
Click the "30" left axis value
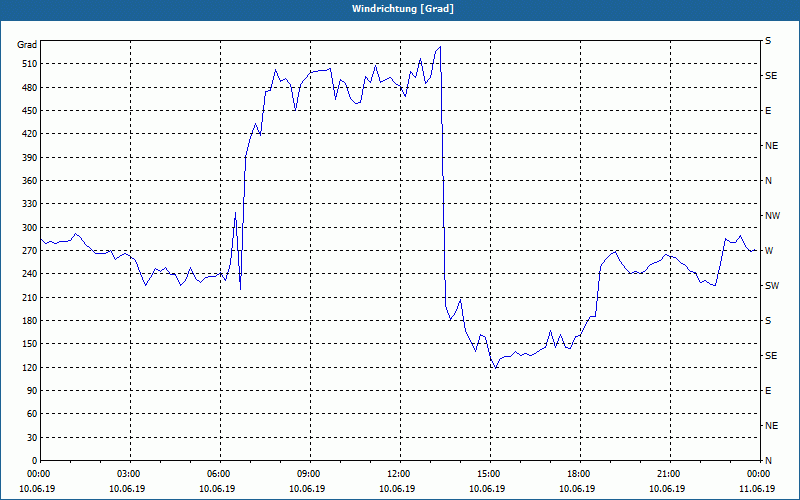32,438
